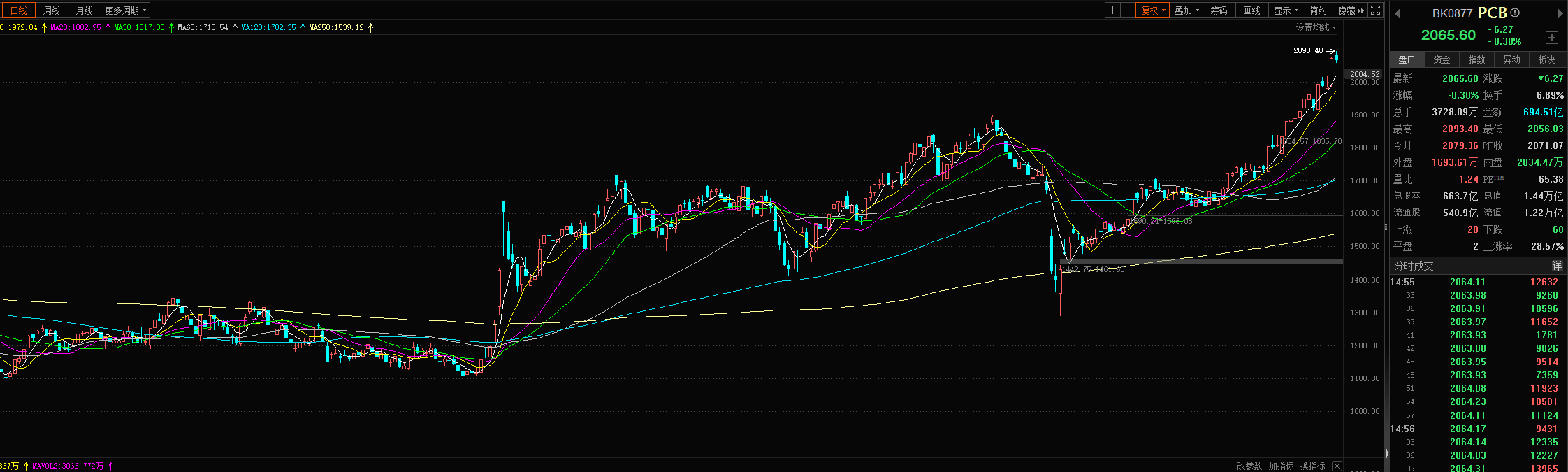Viewport: 1568px width, 472px height.
Task: Zoom out chart with minus icon
Action: [1127, 10]
